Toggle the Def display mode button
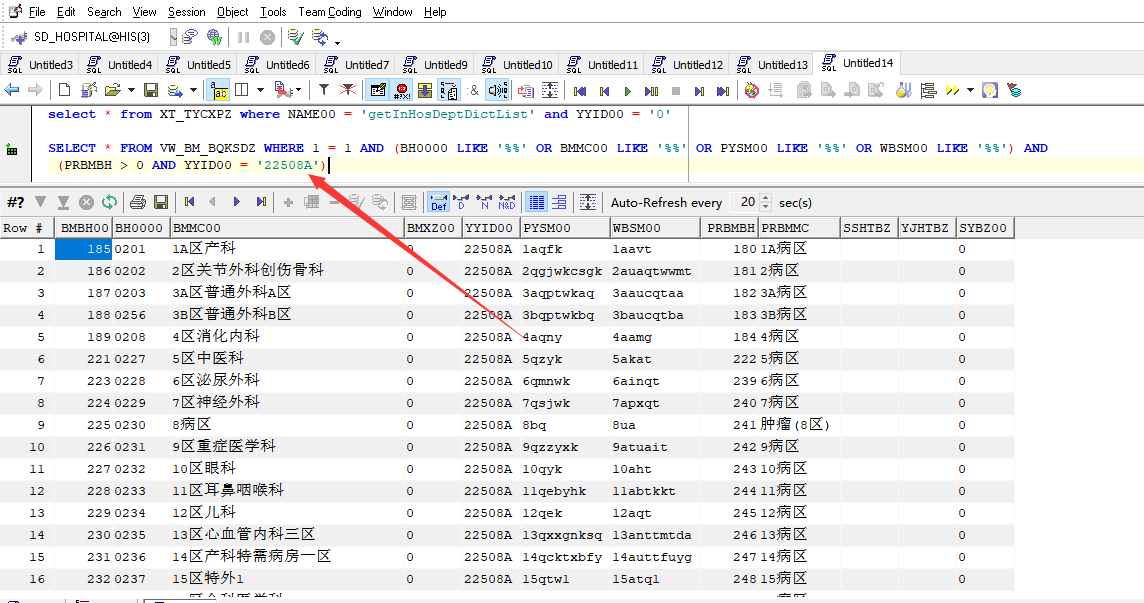 pyautogui.click(x=438, y=202)
